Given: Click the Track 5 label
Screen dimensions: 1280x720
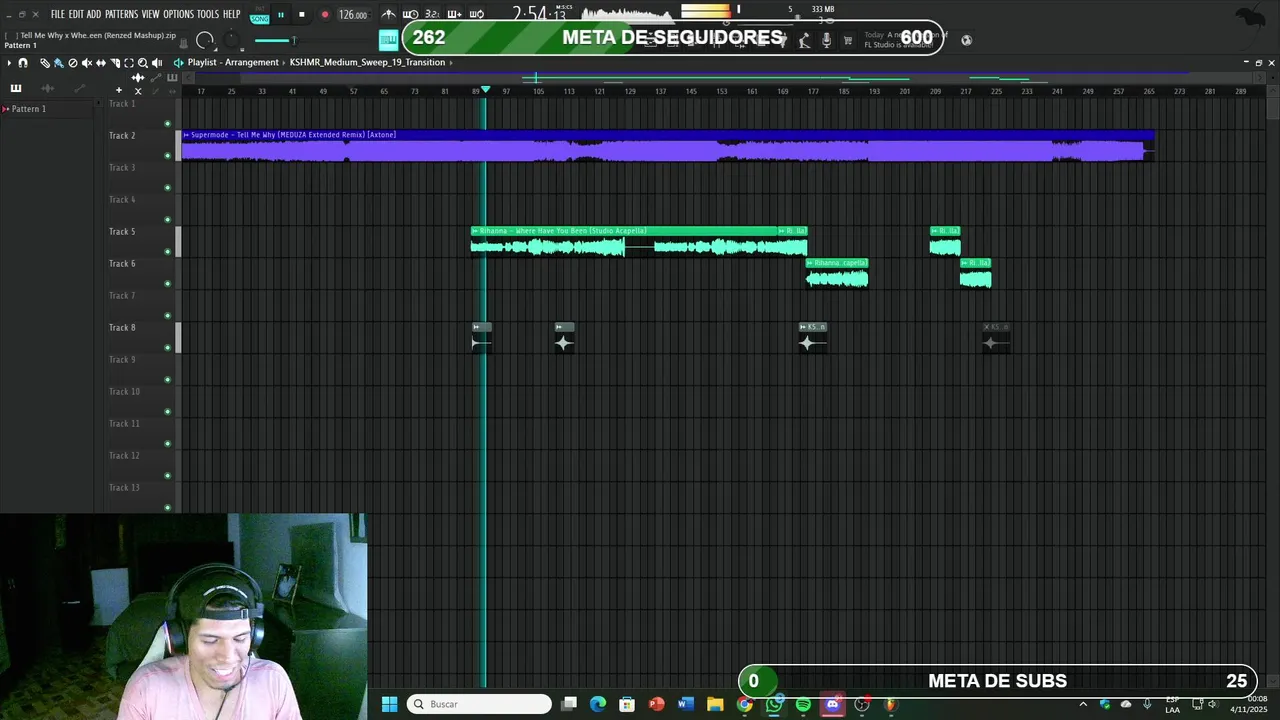Looking at the screenshot, I should (x=122, y=232).
